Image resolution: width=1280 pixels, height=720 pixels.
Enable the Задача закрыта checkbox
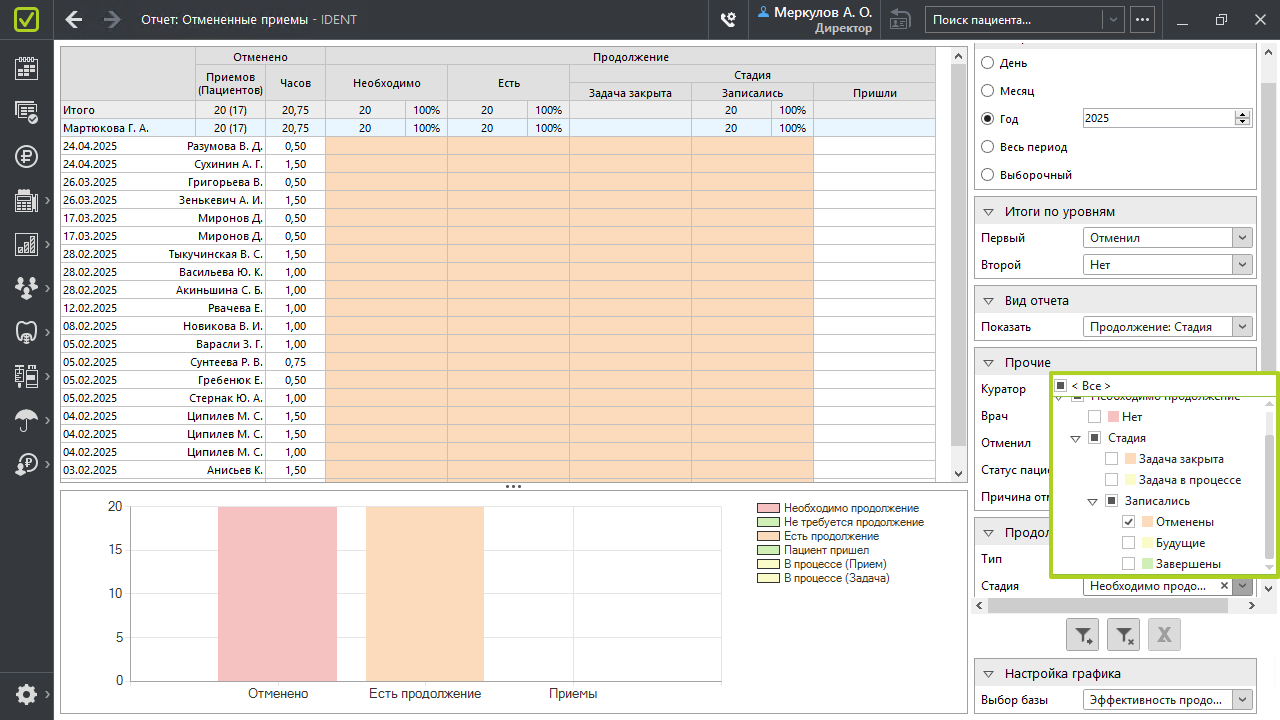1111,459
